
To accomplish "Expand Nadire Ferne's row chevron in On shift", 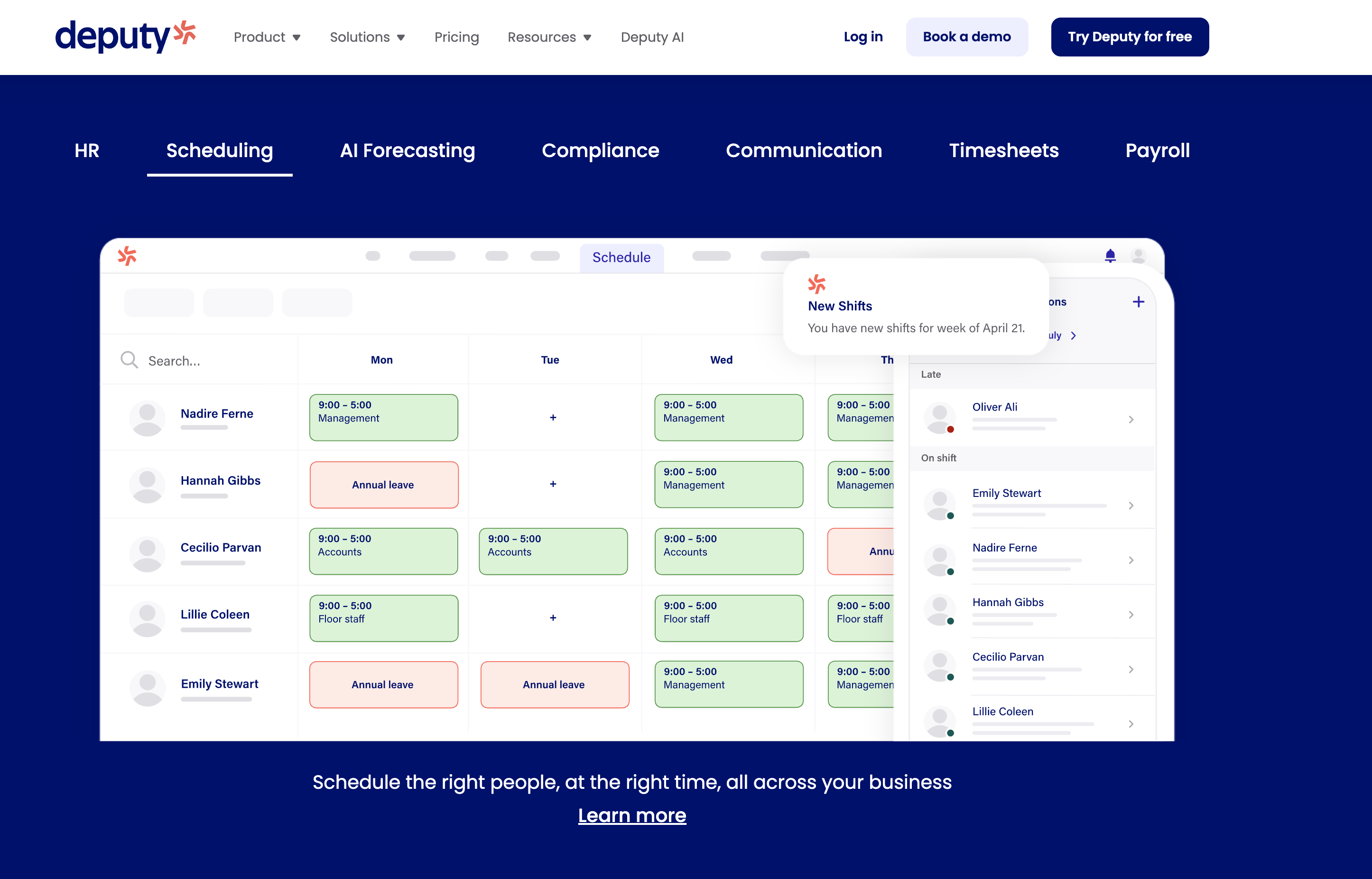I will (x=1131, y=561).
